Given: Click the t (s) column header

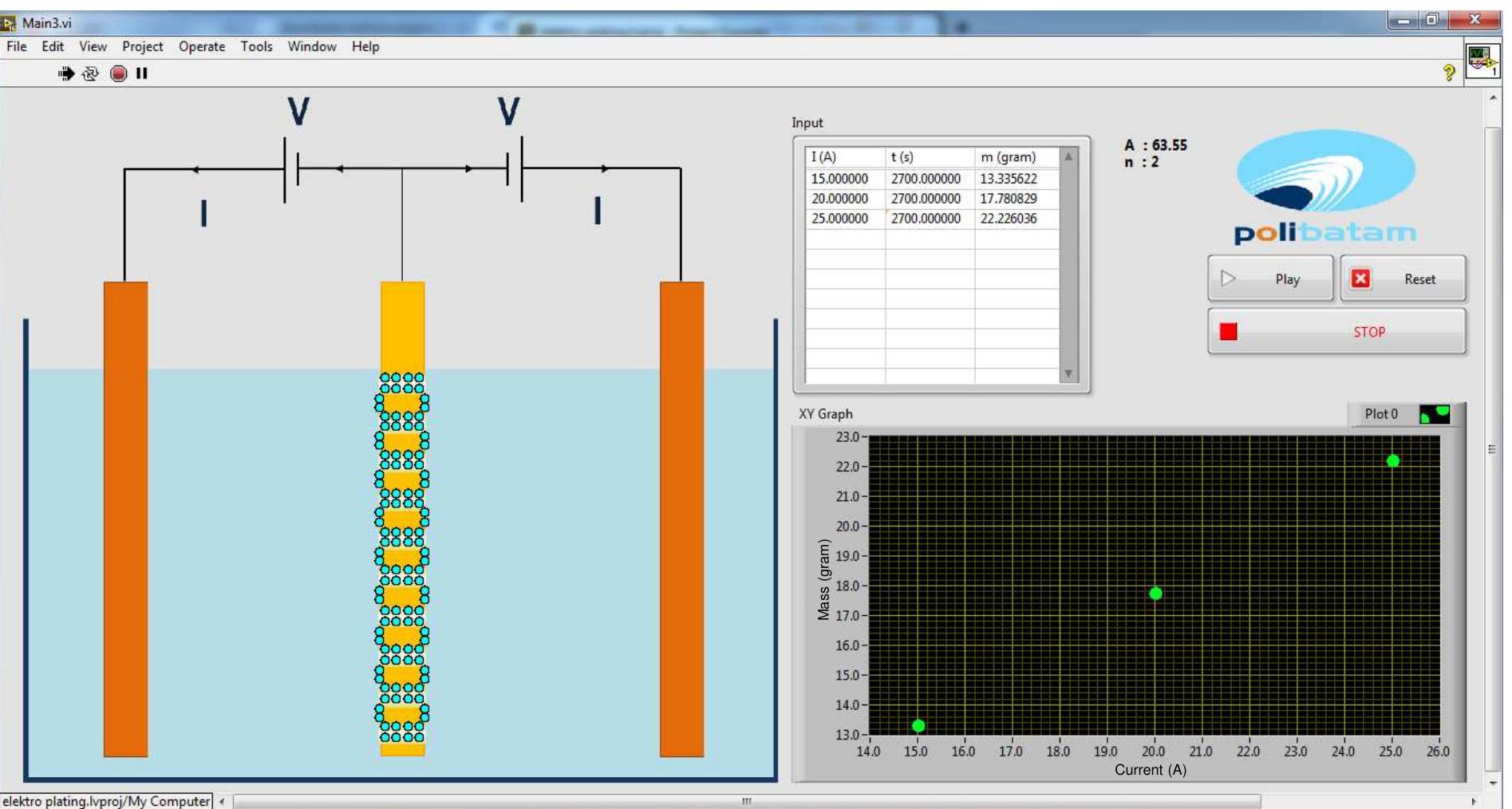Looking at the screenshot, I should tap(930, 157).
